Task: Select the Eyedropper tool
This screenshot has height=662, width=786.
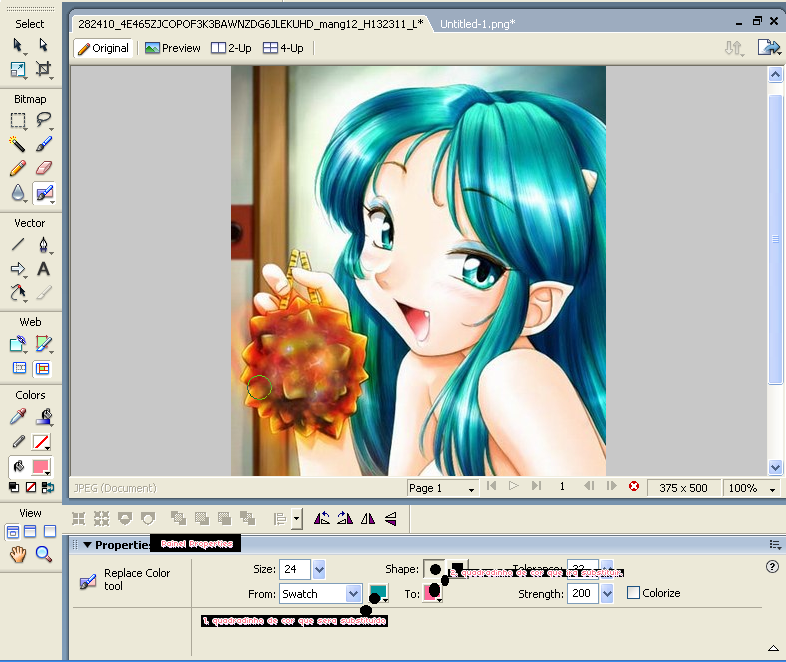Action: [x=18, y=416]
